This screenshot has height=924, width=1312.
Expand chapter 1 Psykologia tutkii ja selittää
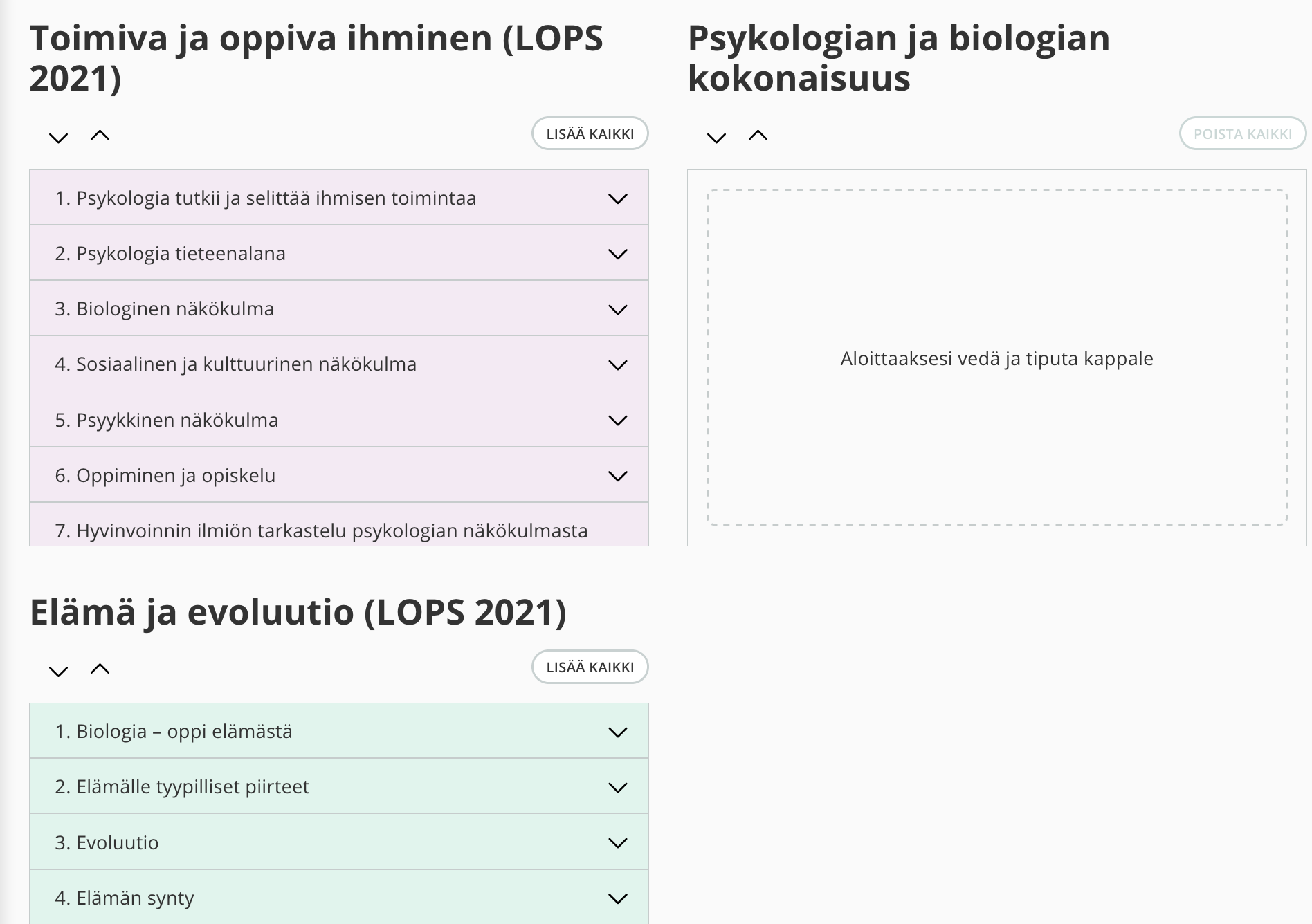click(617, 198)
